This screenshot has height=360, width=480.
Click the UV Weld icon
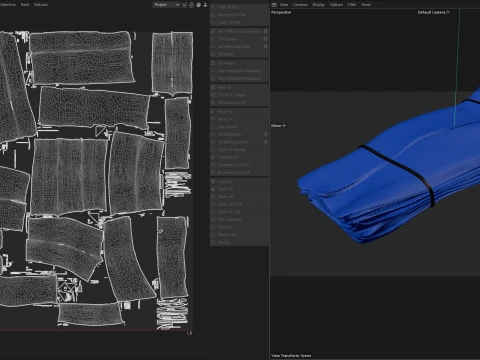point(213,54)
